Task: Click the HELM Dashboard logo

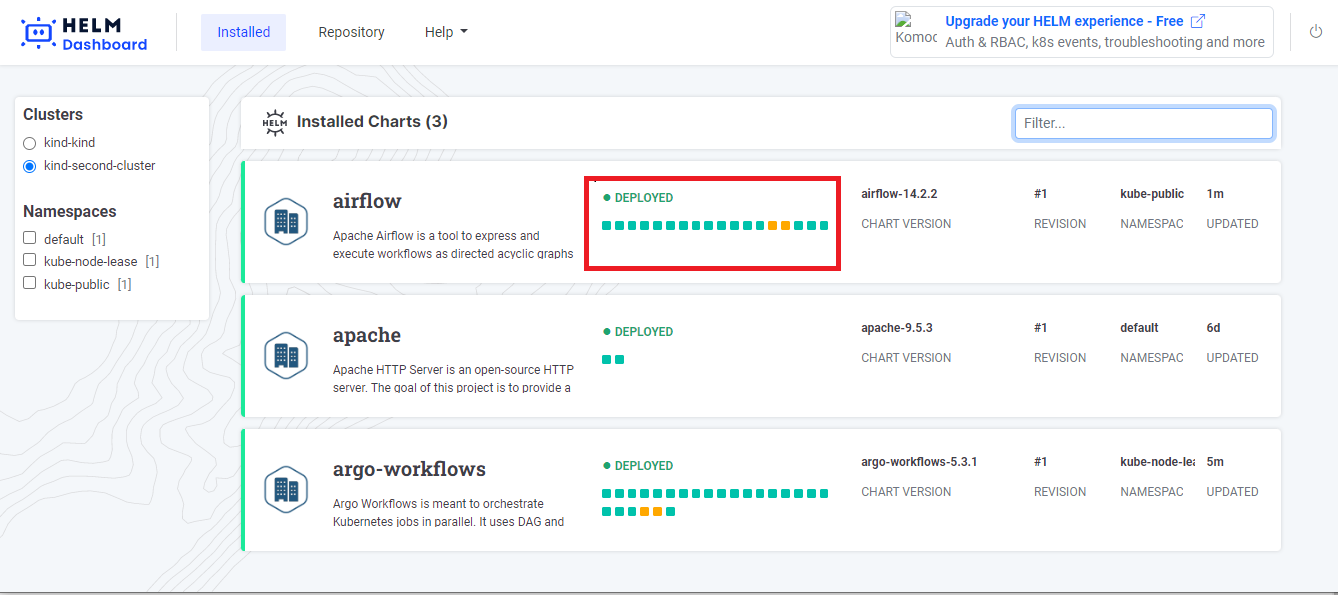Action: pos(84,33)
